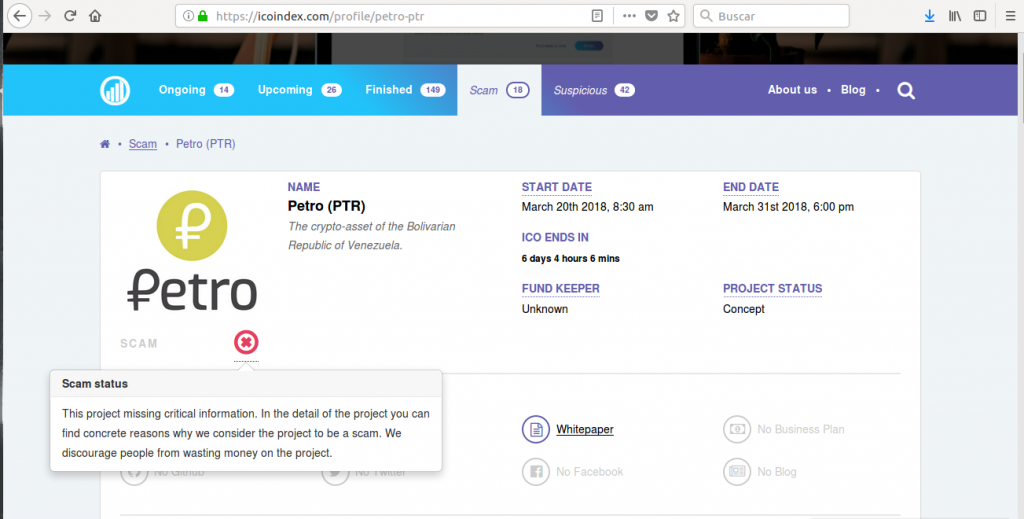Bookmark this page with the star icon
Viewport: 1024px width, 519px height.
pos(673,16)
